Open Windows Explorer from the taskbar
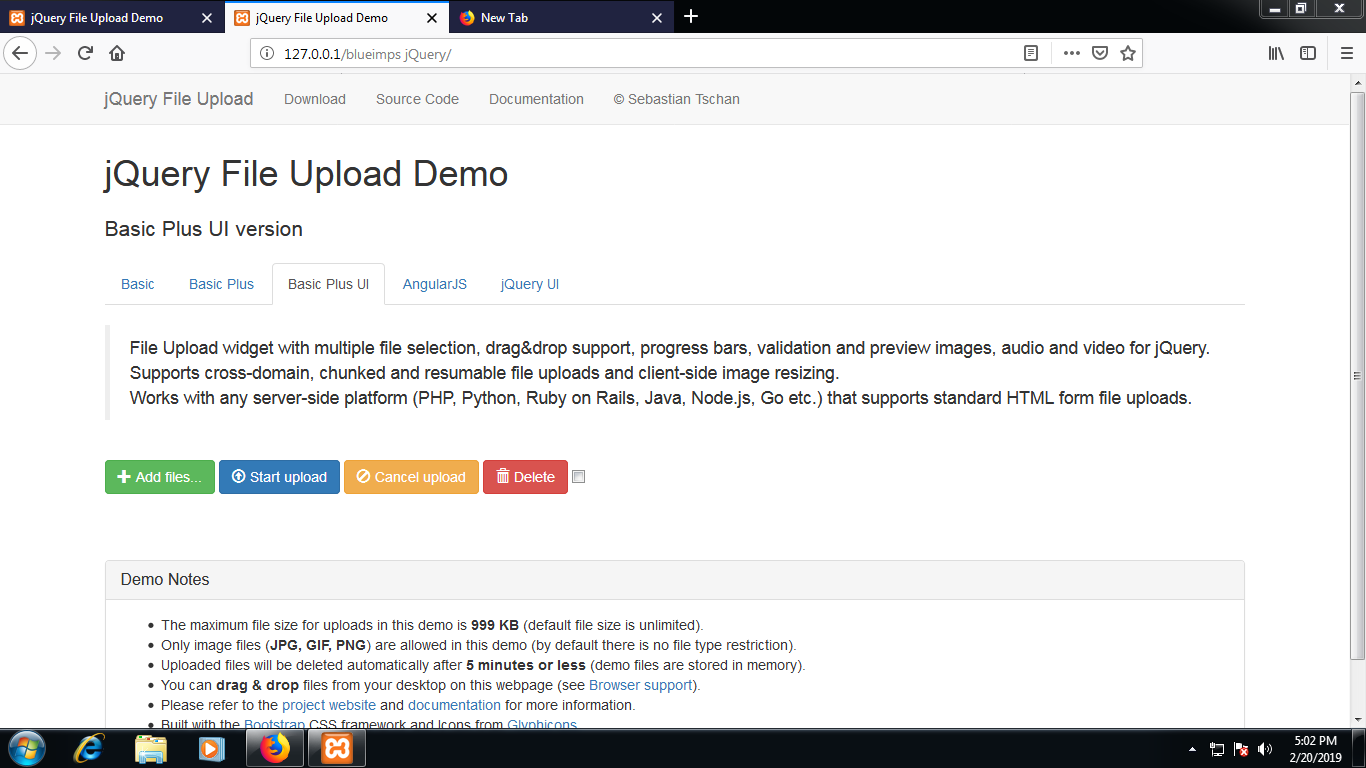 (150, 748)
